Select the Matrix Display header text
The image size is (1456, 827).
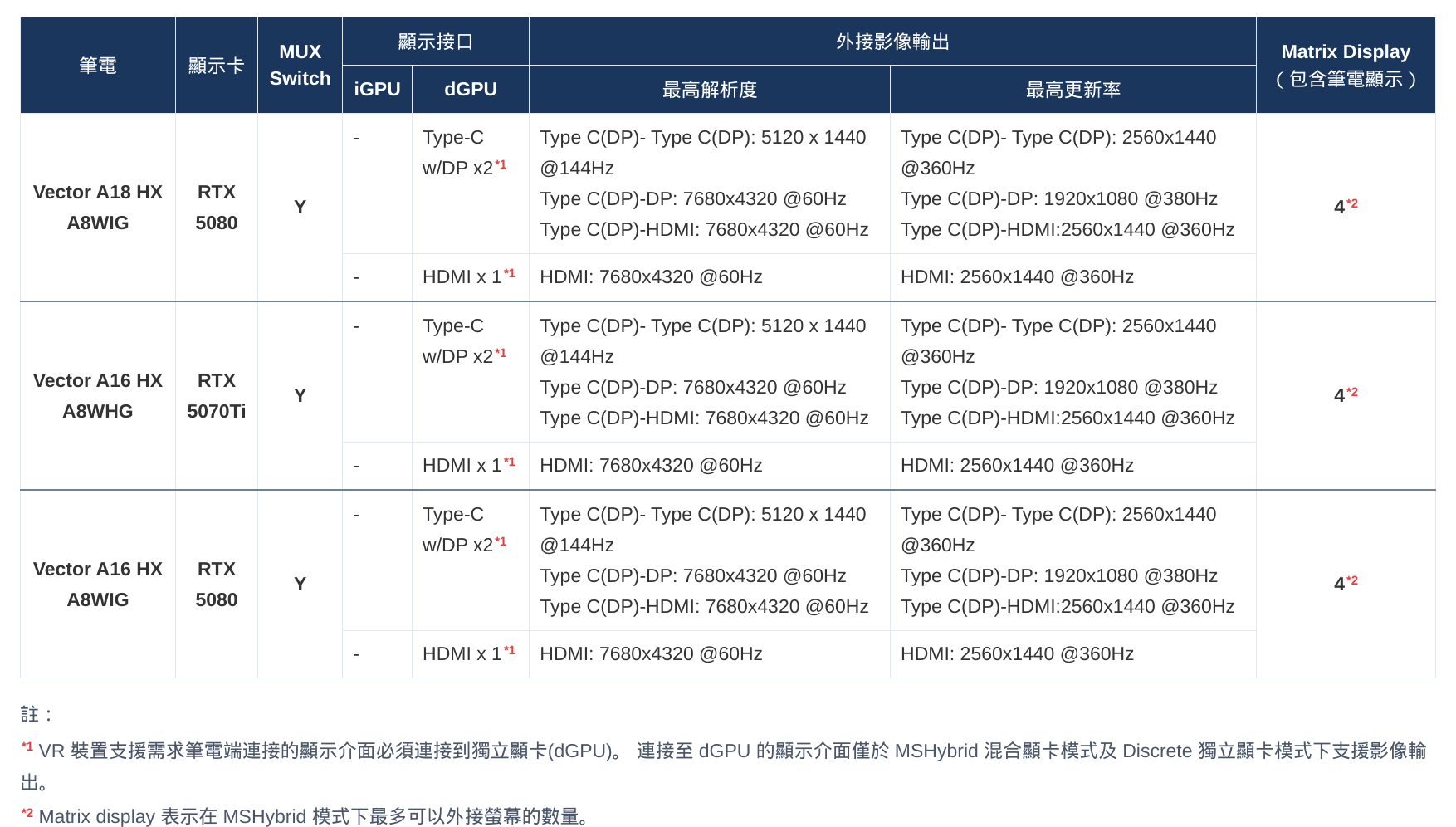[1346, 52]
